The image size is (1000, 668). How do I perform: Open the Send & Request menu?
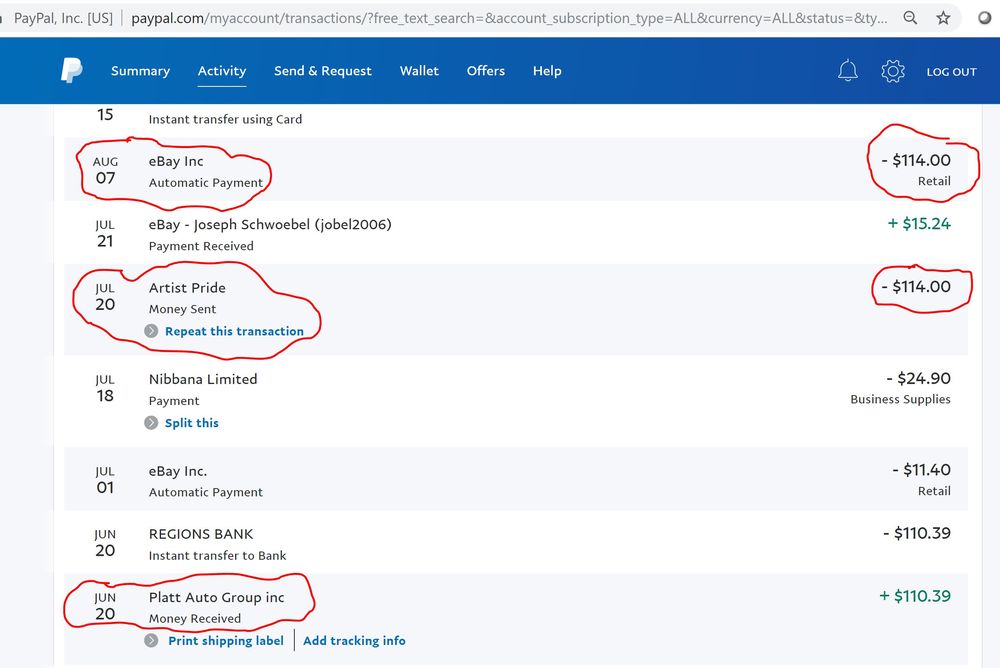(322, 71)
